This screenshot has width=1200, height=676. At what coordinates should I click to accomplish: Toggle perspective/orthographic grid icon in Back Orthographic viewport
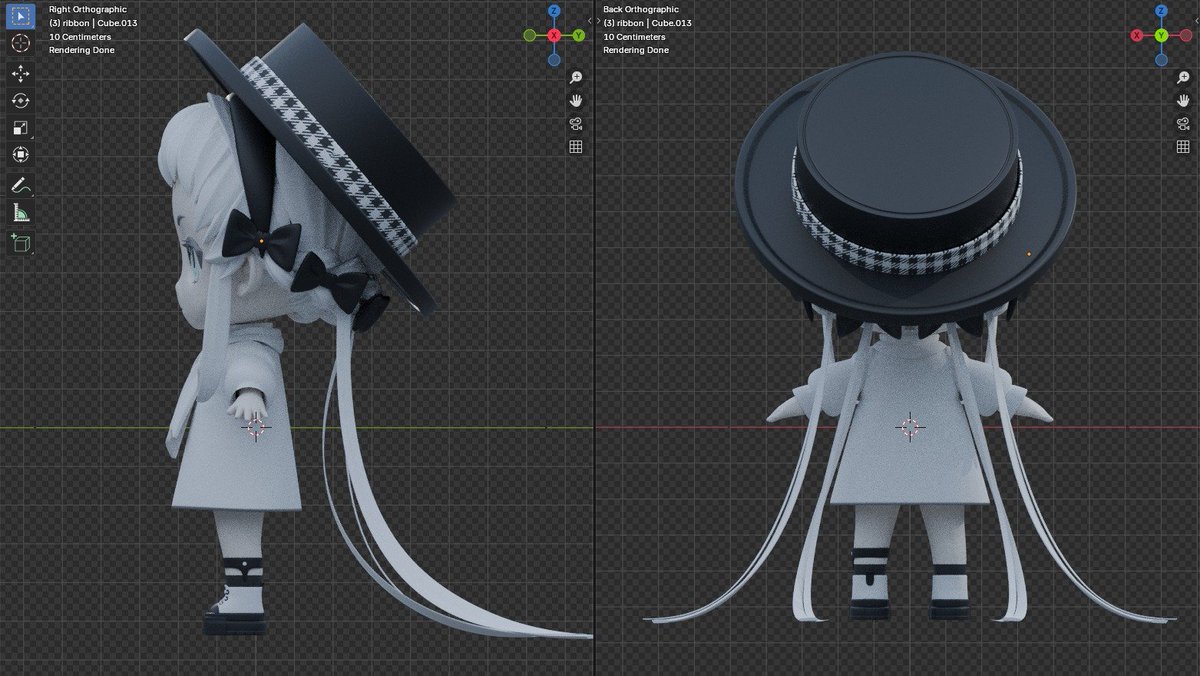1183,147
